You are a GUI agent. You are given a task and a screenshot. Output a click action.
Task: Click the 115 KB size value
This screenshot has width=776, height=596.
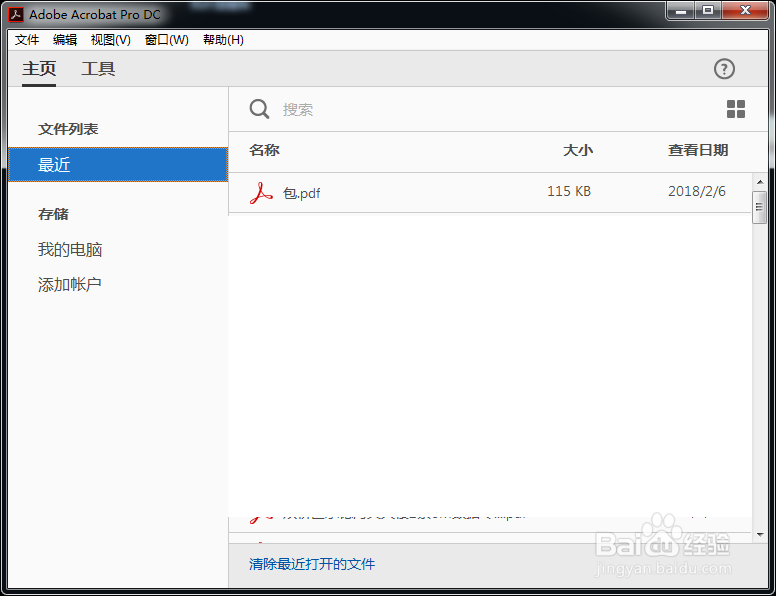569,191
